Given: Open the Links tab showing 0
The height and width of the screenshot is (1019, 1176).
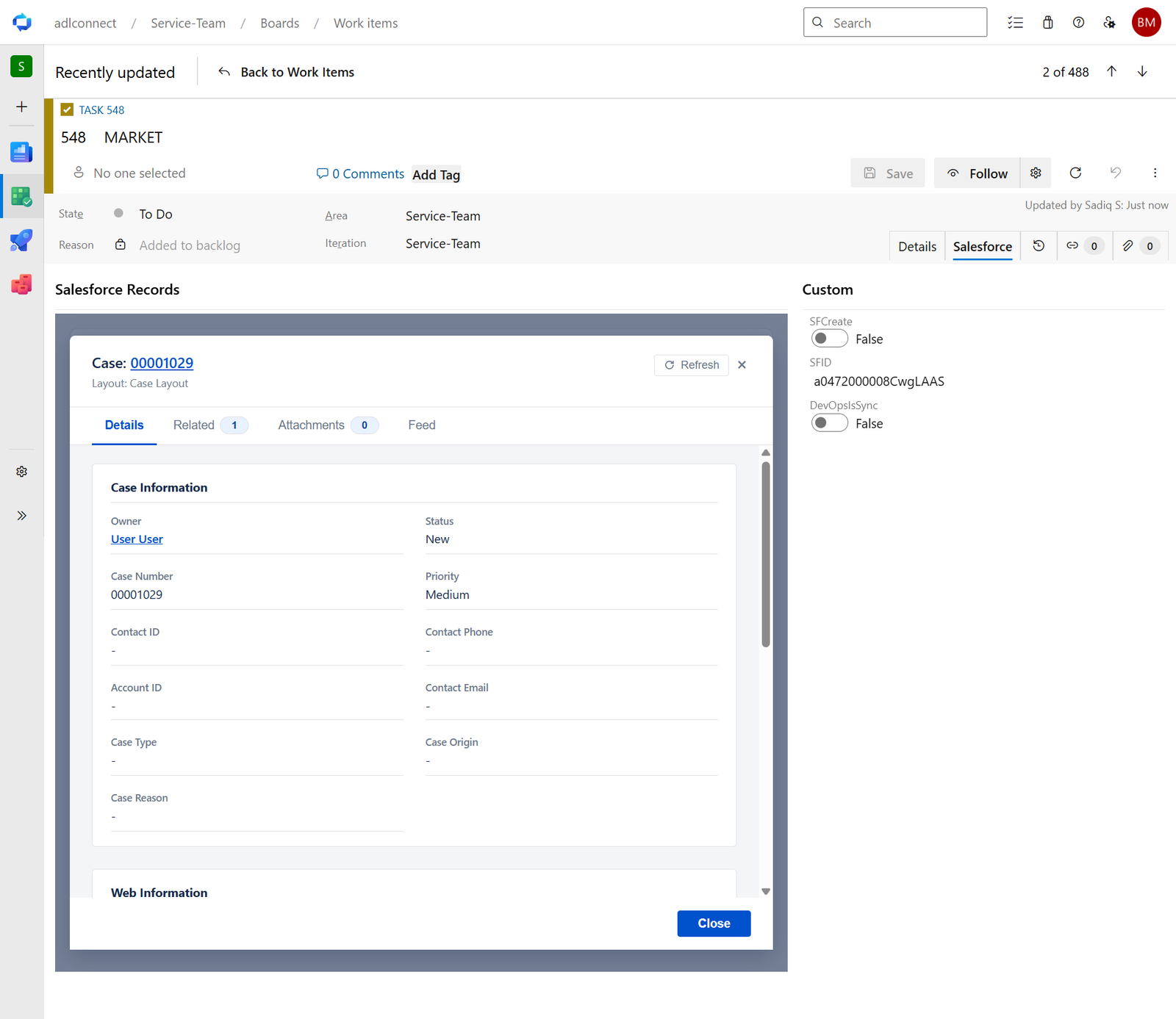Looking at the screenshot, I should (1085, 246).
